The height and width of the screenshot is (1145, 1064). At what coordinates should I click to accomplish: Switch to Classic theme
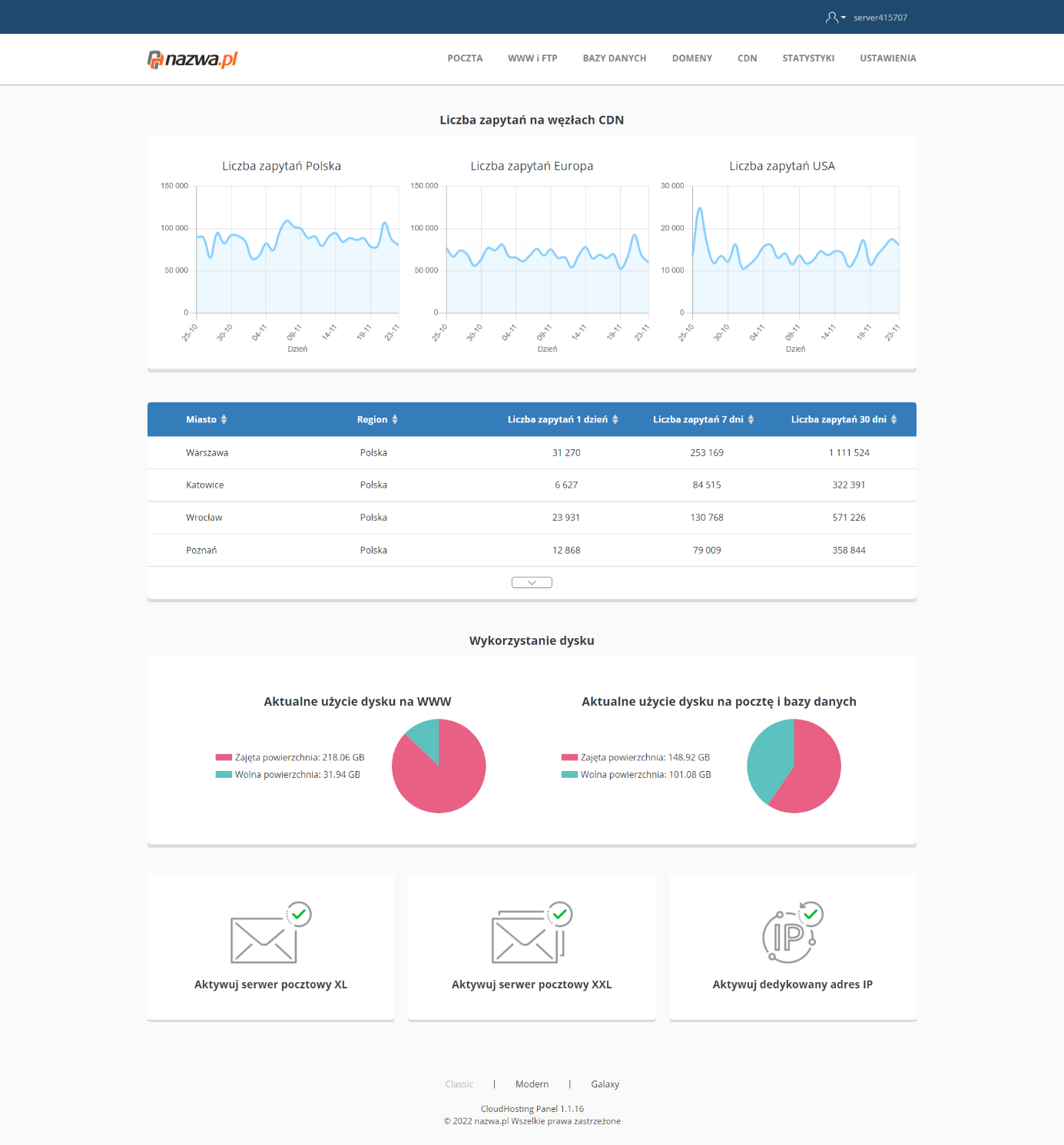click(x=459, y=1084)
